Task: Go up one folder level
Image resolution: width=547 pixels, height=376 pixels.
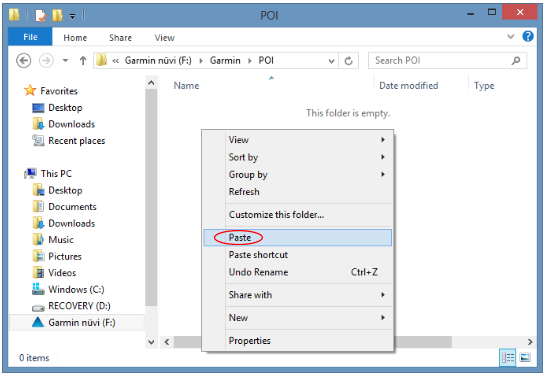Action: (83, 61)
